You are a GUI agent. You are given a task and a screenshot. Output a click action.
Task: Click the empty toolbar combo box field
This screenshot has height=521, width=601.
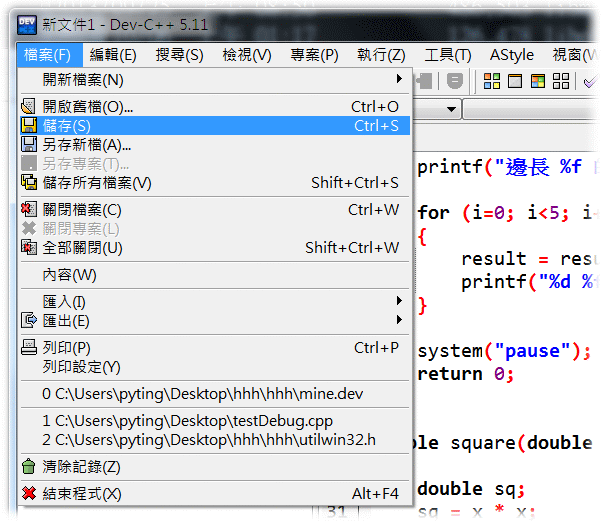(531, 109)
